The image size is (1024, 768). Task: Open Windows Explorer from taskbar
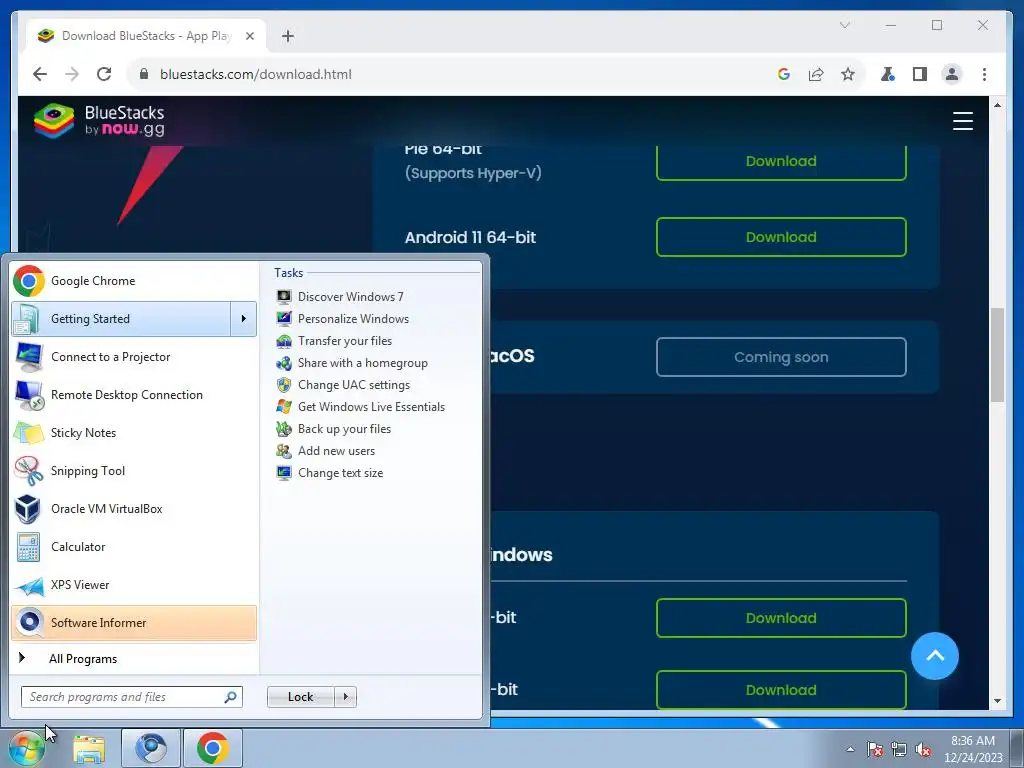pos(89,749)
